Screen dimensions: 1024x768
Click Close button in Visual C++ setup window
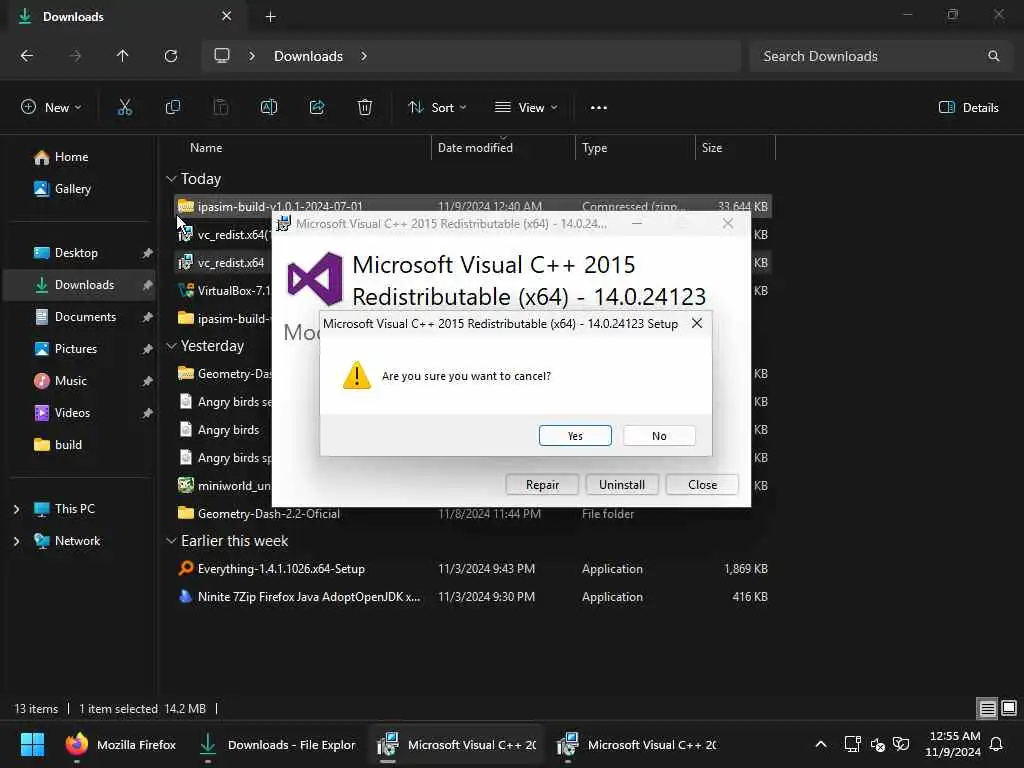(702, 485)
